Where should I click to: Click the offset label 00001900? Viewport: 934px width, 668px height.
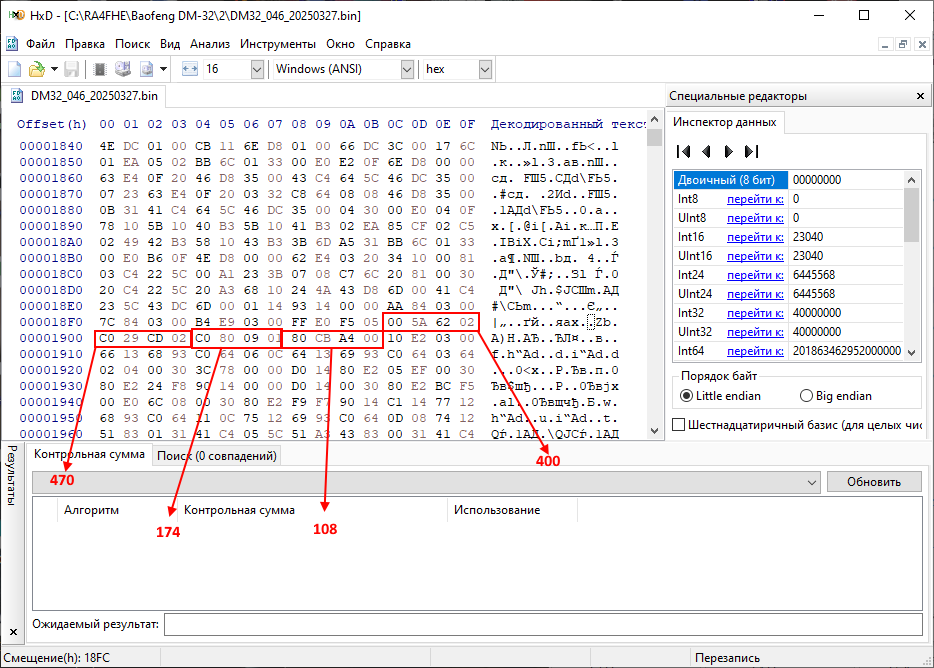pos(51,338)
